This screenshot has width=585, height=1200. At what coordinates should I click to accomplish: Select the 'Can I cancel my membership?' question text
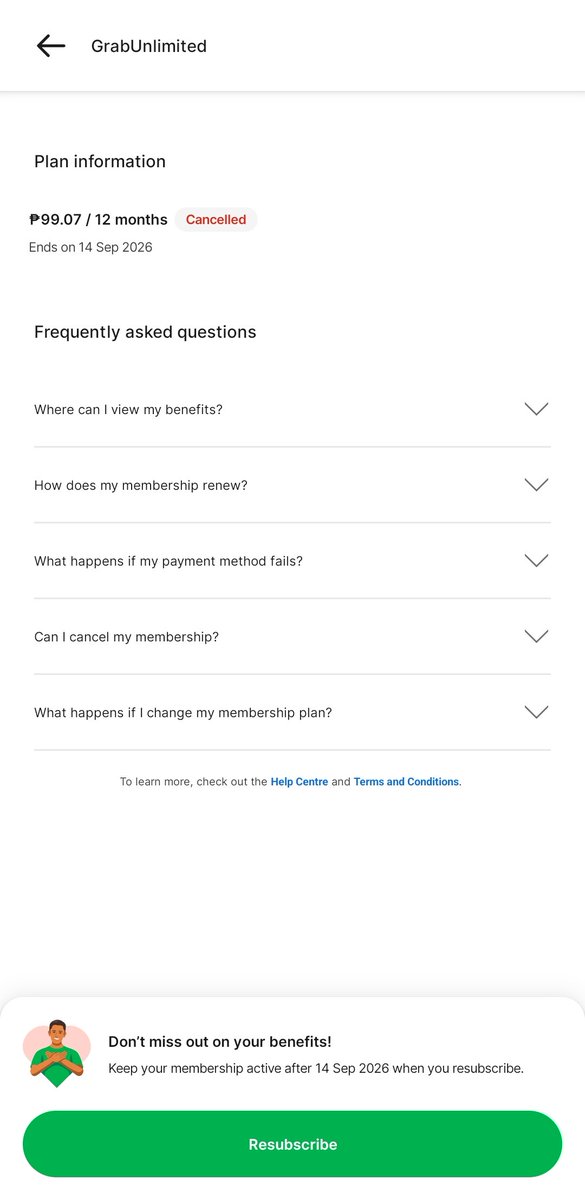[x=126, y=637]
